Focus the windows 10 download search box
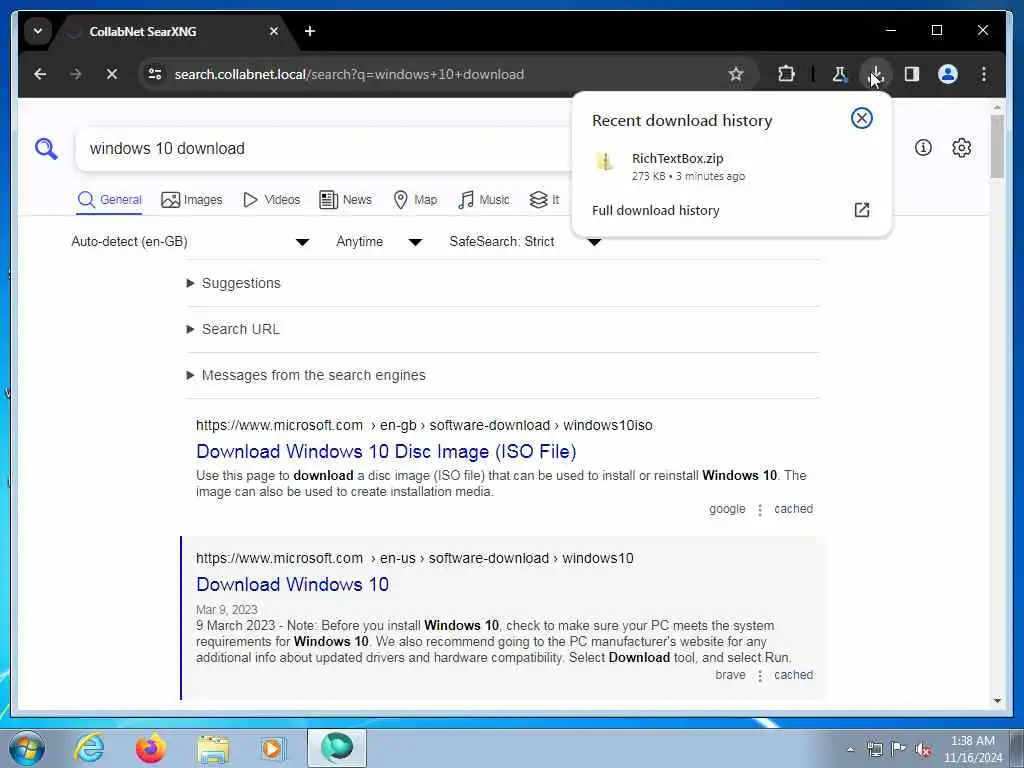Screen dimensions: 1024x768 (x=323, y=149)
